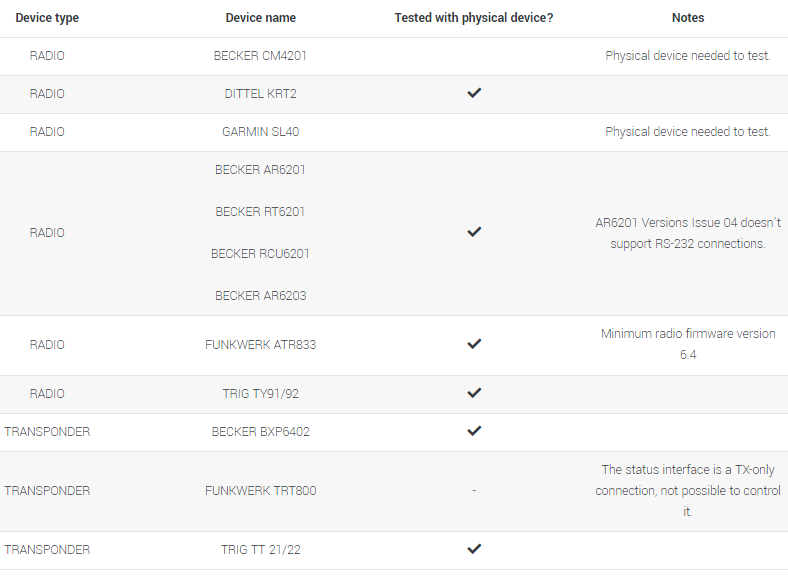This screenshot has height=575, width=788.
Task: Click the checkmark in the TRIG TT 21/22 row
Action: [x=474, y=549]
